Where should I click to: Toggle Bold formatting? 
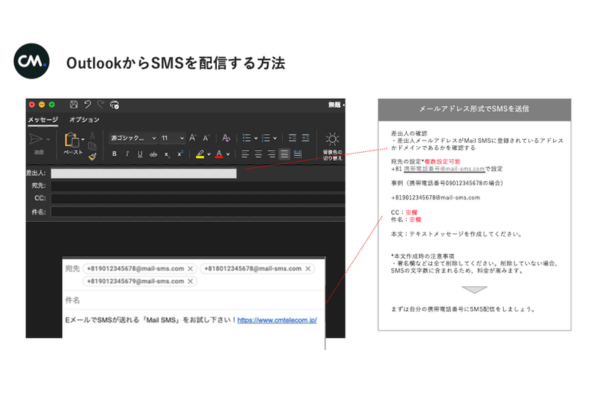point(114,154)
